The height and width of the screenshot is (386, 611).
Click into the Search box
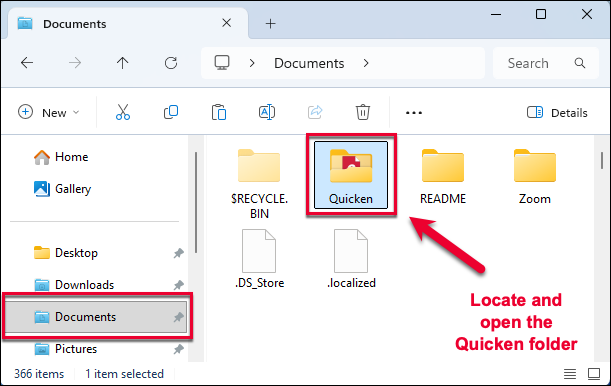click(x=546, y=63)
